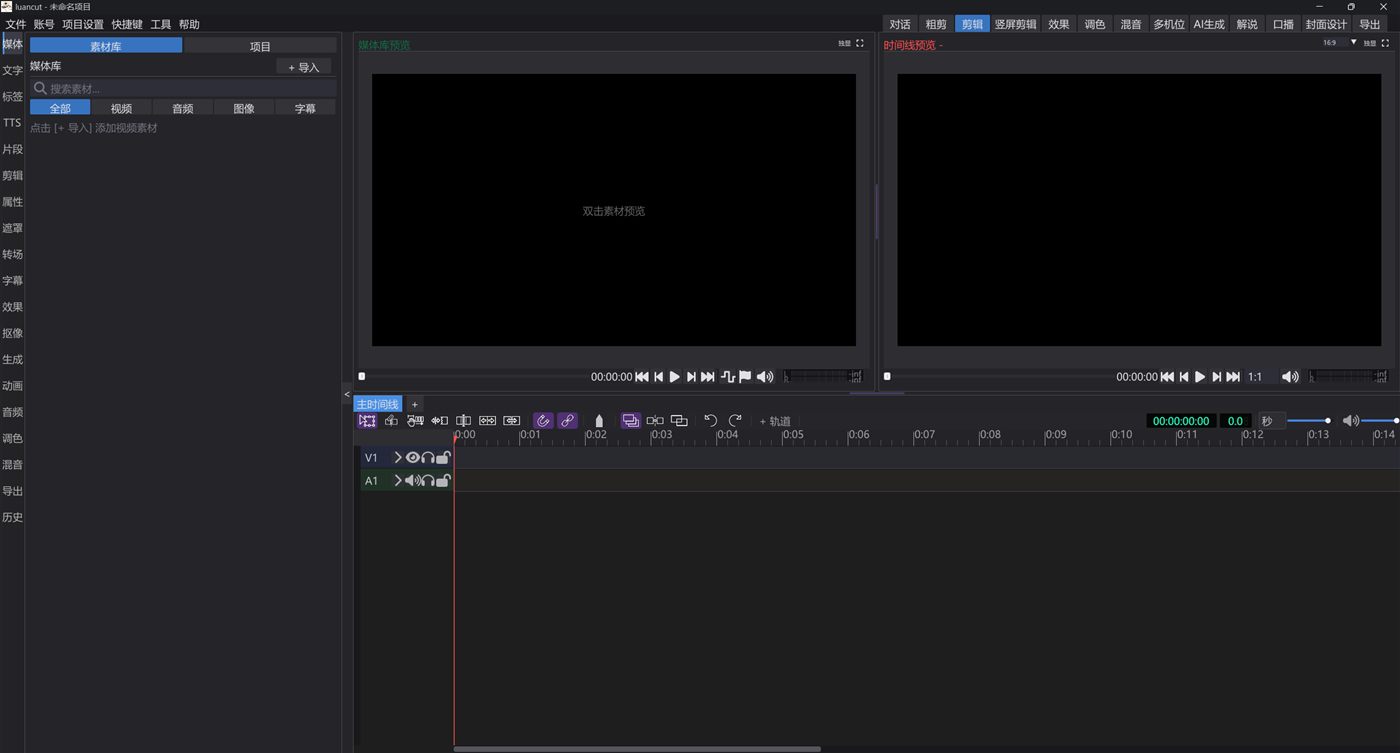Click the media library preview seek bar

[473, 377]
